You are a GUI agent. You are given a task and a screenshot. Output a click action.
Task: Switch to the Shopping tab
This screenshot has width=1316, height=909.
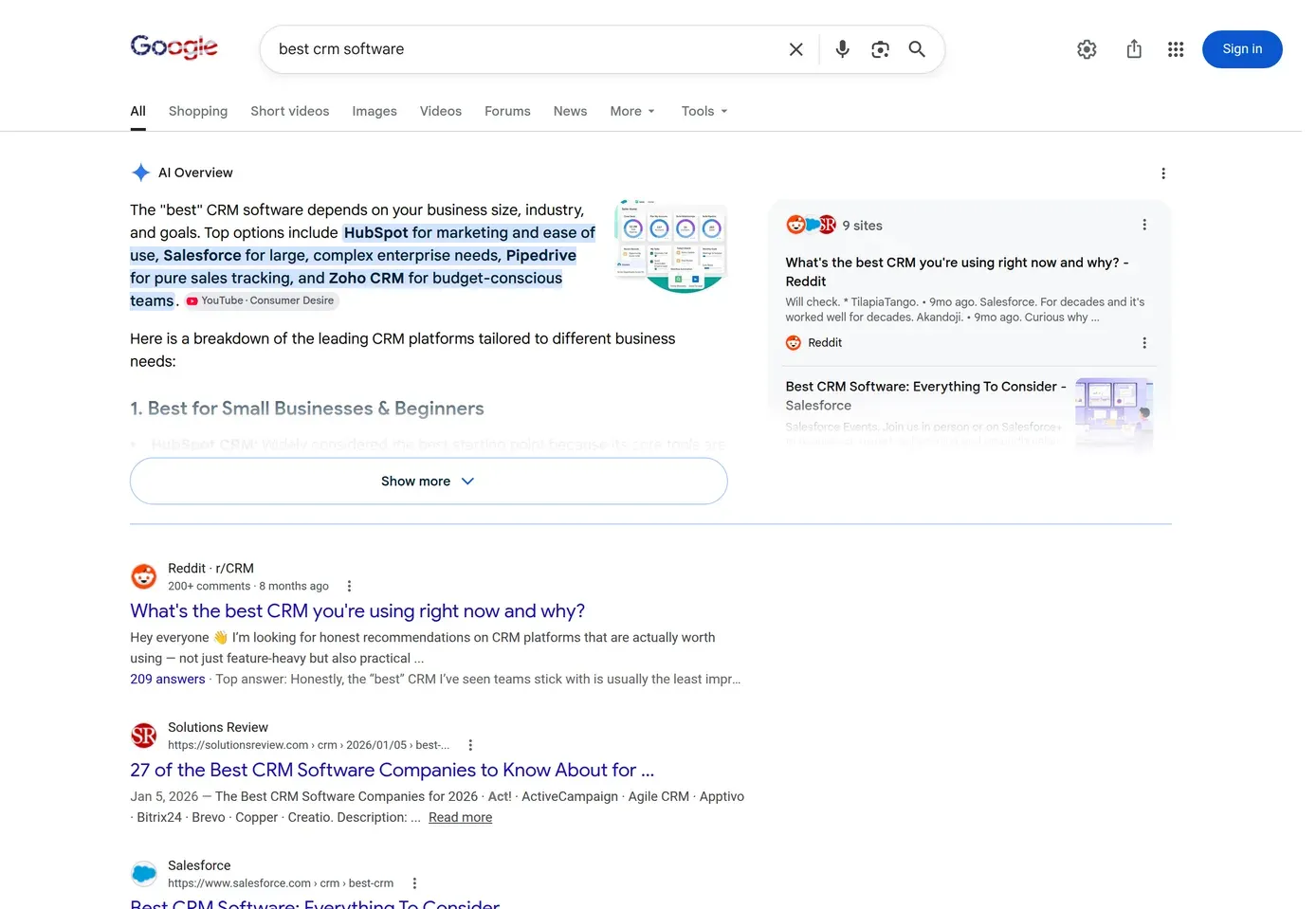[x=198, y=111]
